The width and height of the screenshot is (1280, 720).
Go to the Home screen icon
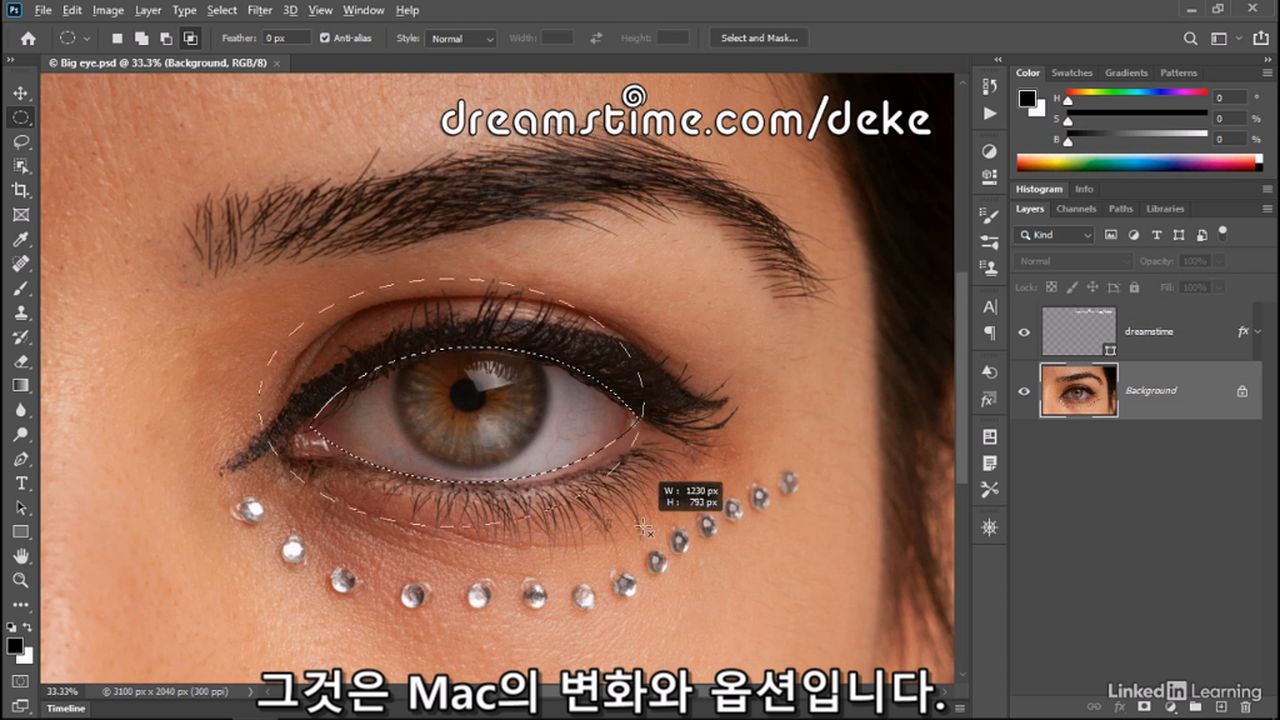point(28,38)
